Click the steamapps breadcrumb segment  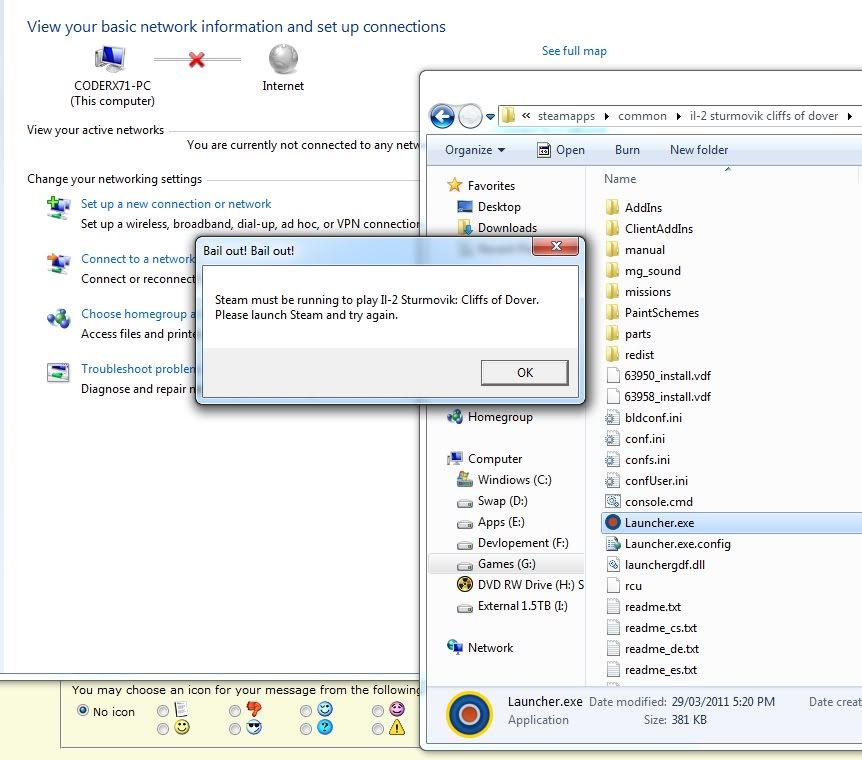click(566, 116)
